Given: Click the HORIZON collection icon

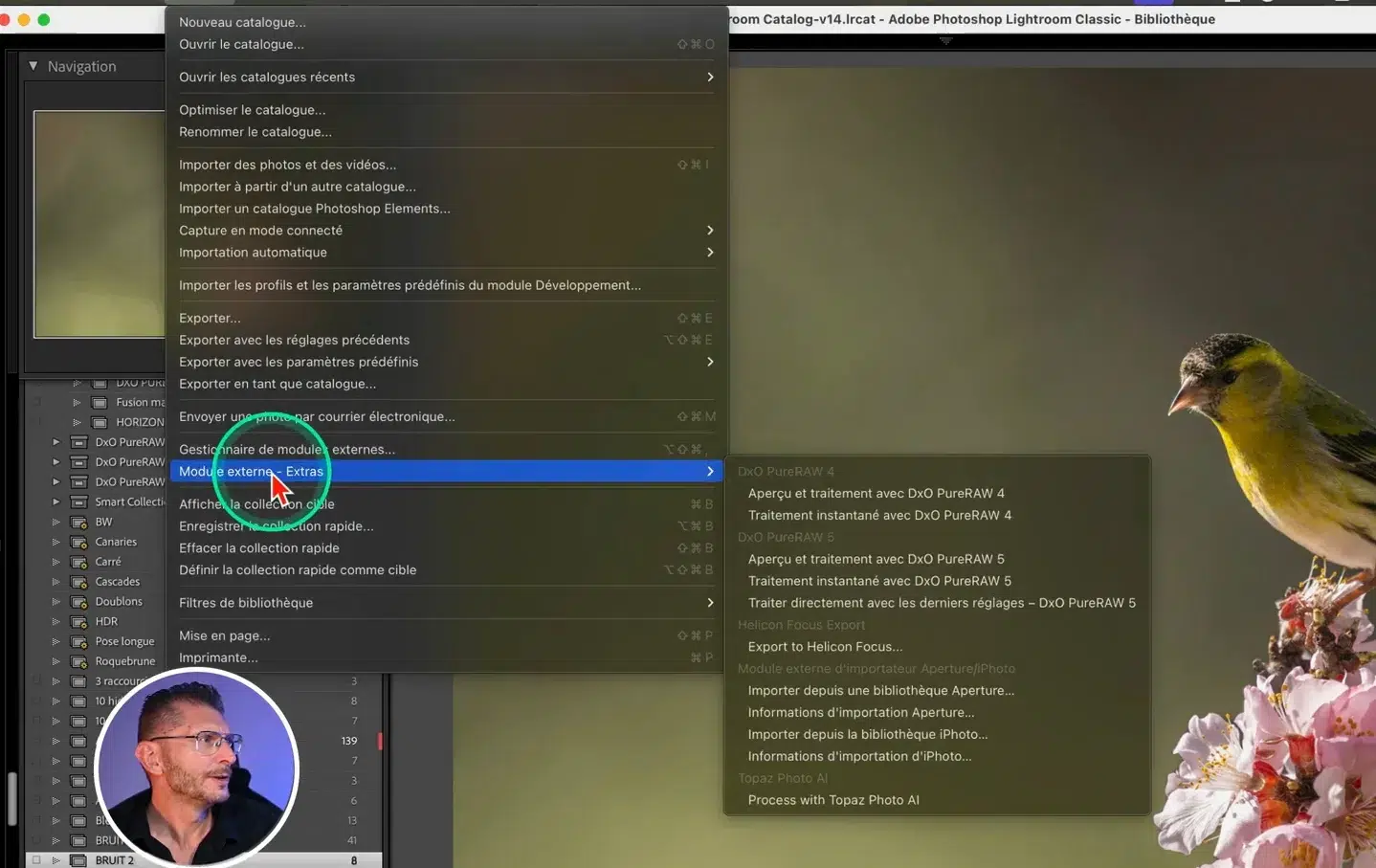Looking at the screenshot, I should click(x=100, y=422).
